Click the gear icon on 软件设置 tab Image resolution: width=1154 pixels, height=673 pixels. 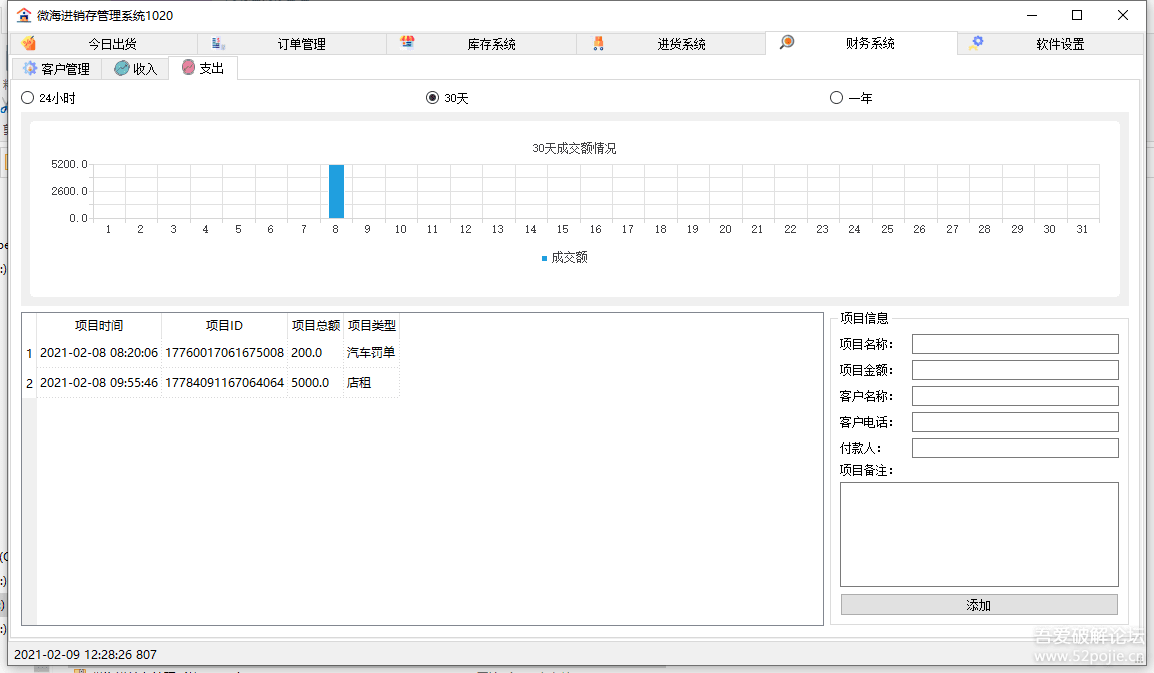[977, 42]
